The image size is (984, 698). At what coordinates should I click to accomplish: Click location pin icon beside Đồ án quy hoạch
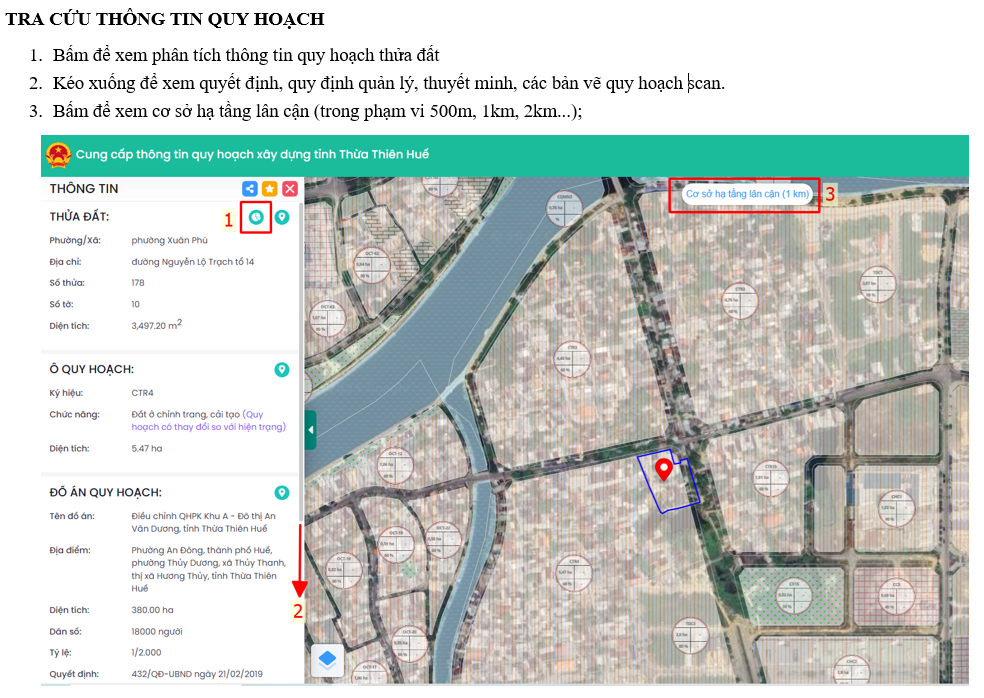pos(282,493)
